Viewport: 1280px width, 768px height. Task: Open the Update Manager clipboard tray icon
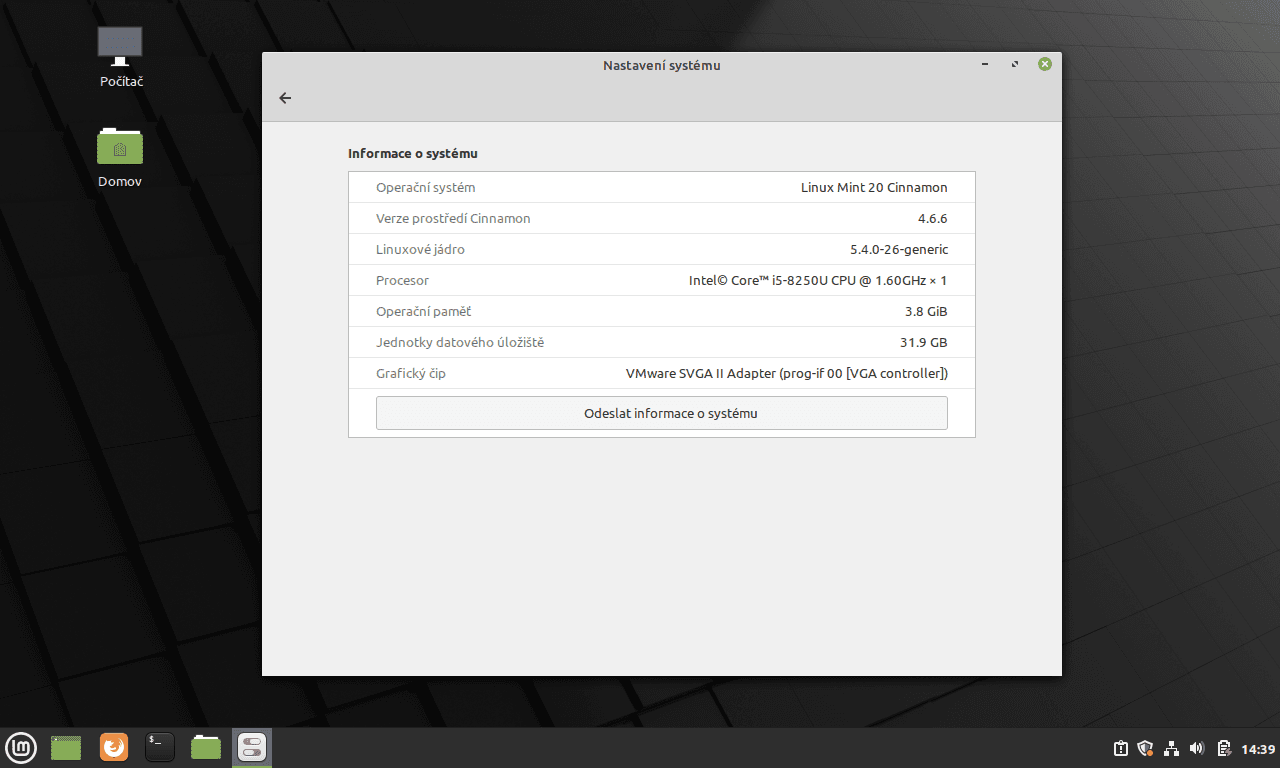pyautogui.click(x=1118, y=747)
